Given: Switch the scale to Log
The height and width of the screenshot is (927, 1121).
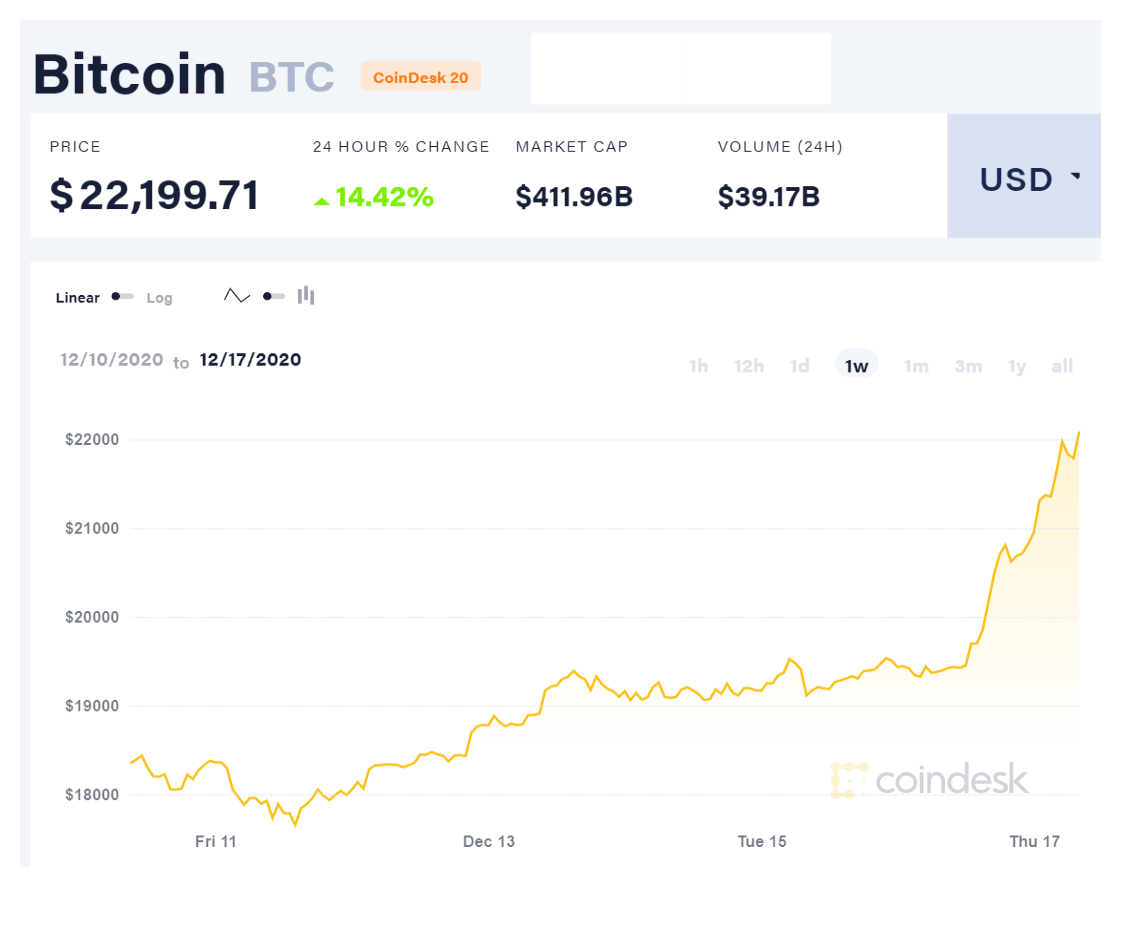Looking at the screenshot, I should coord(159,298).
